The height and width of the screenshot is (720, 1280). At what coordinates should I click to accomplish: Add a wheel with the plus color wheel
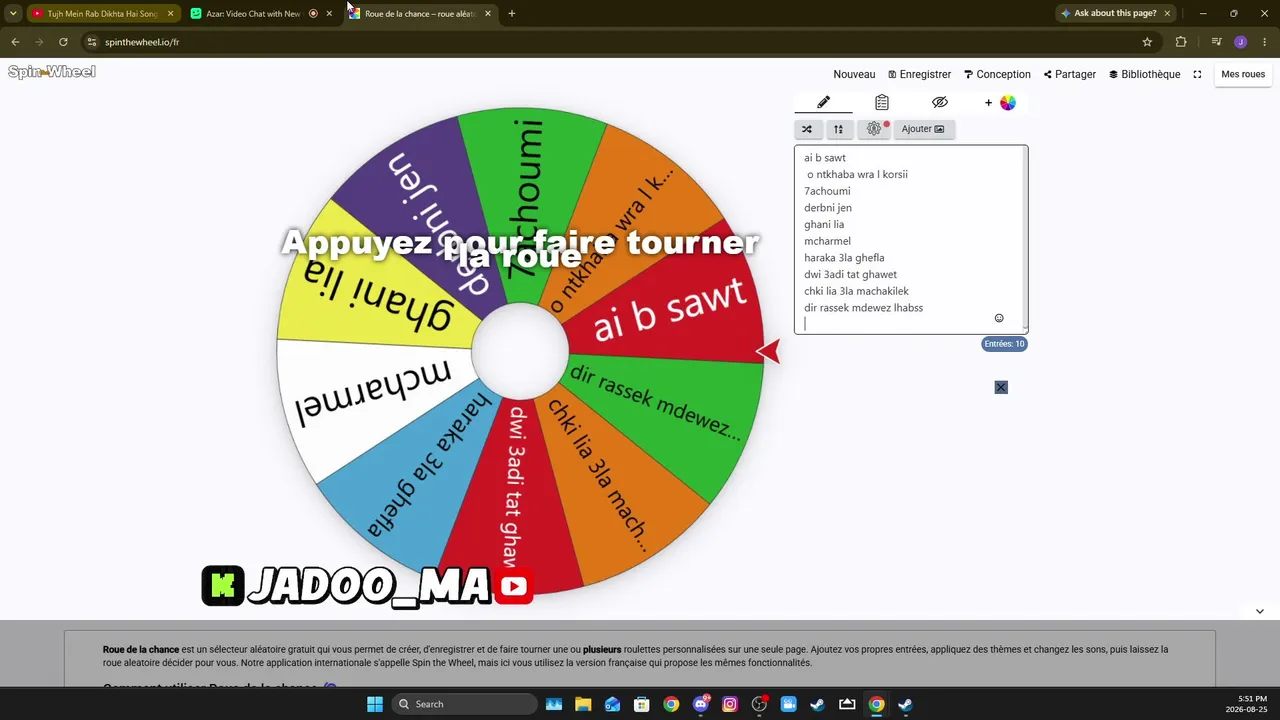pyautogui.click(x=999, y=102)
